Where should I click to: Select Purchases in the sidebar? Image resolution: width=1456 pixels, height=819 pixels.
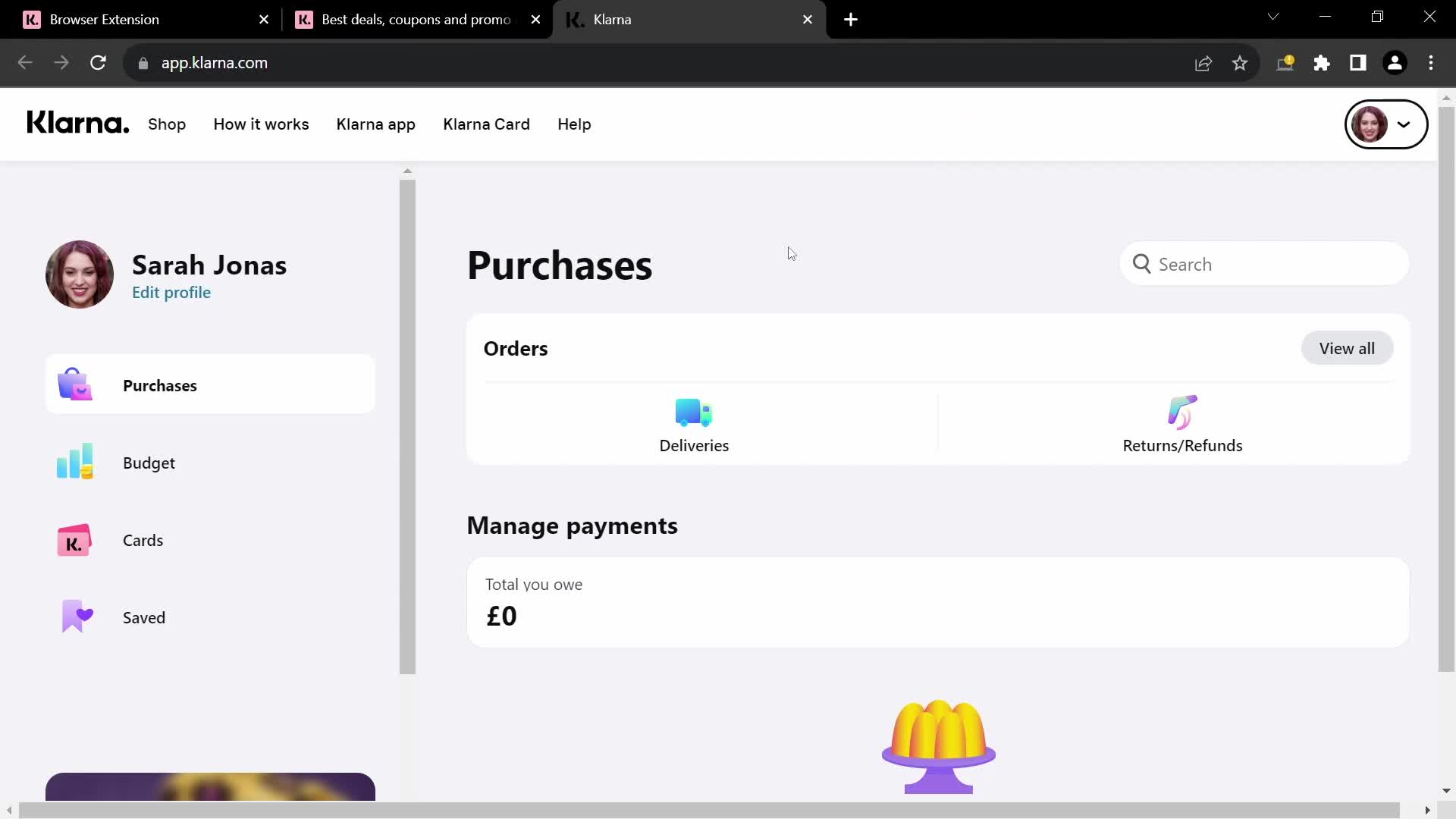pos(210,384)
